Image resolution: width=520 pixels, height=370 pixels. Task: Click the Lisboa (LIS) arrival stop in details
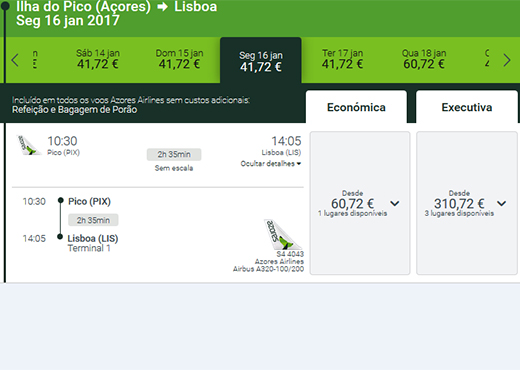pyautogui.click(x=93, y=238)
